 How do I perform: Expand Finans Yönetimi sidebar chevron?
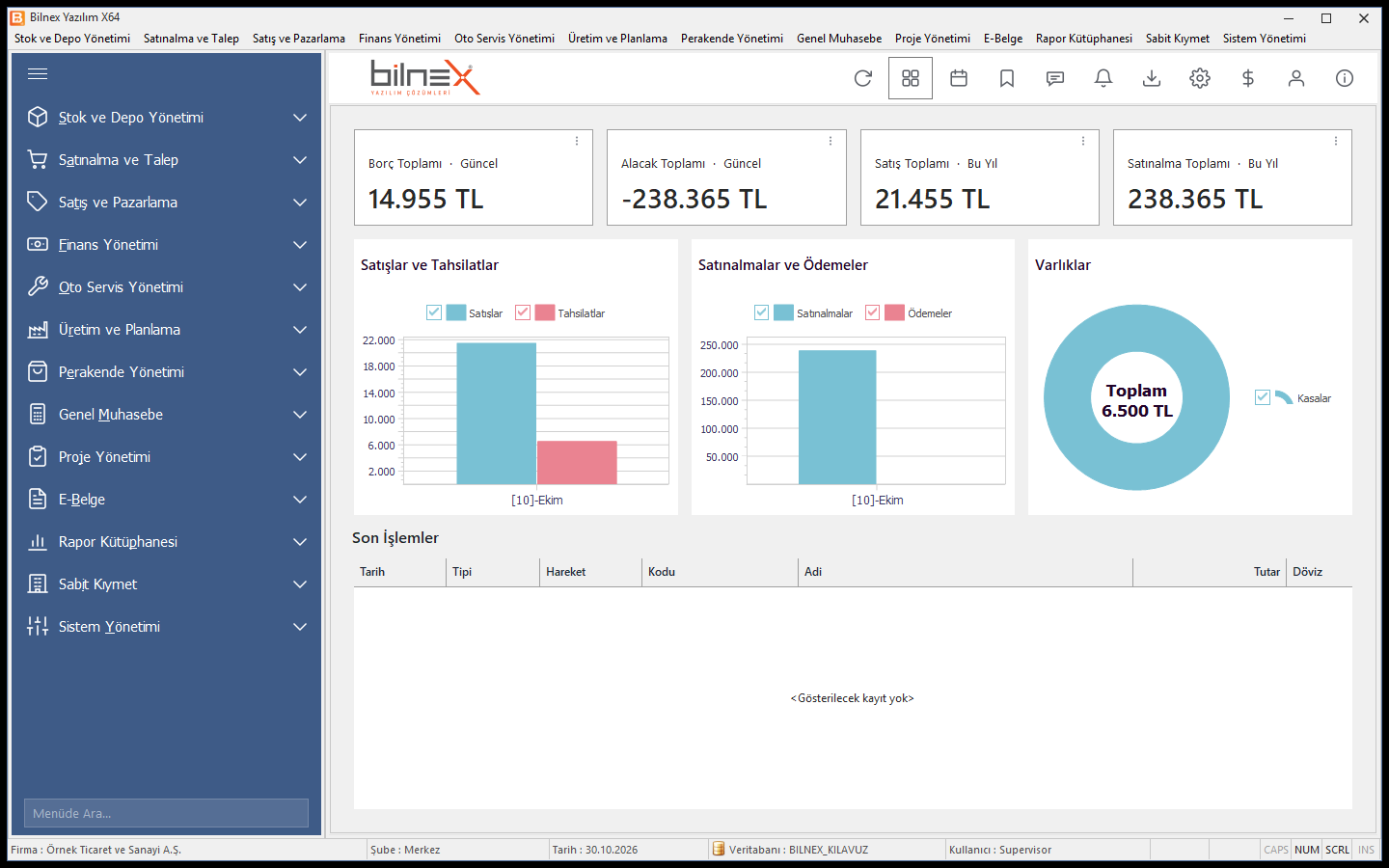[x=300, y=245]
